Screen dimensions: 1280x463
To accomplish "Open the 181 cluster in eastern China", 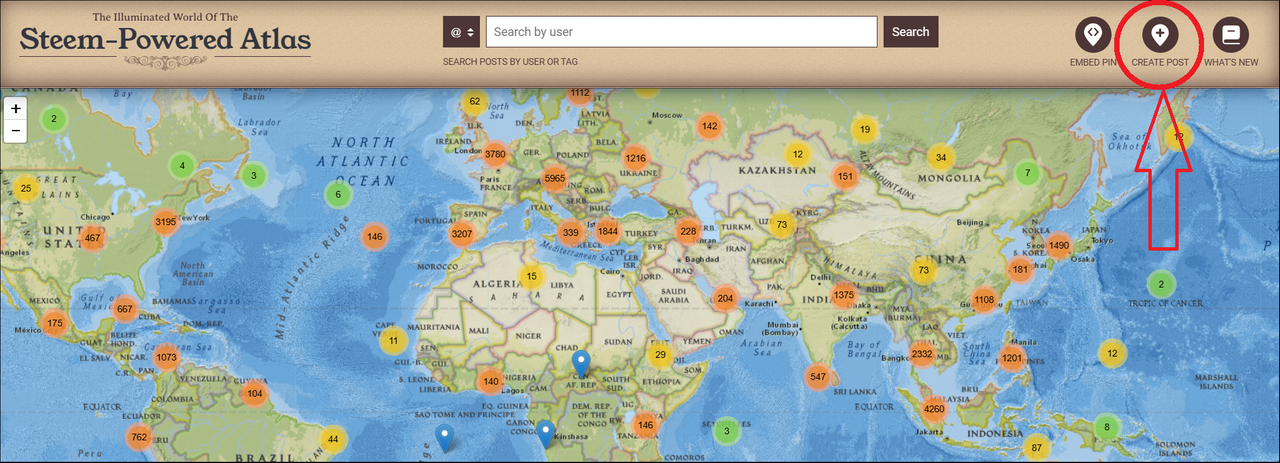I will (x=1020, y=269).
